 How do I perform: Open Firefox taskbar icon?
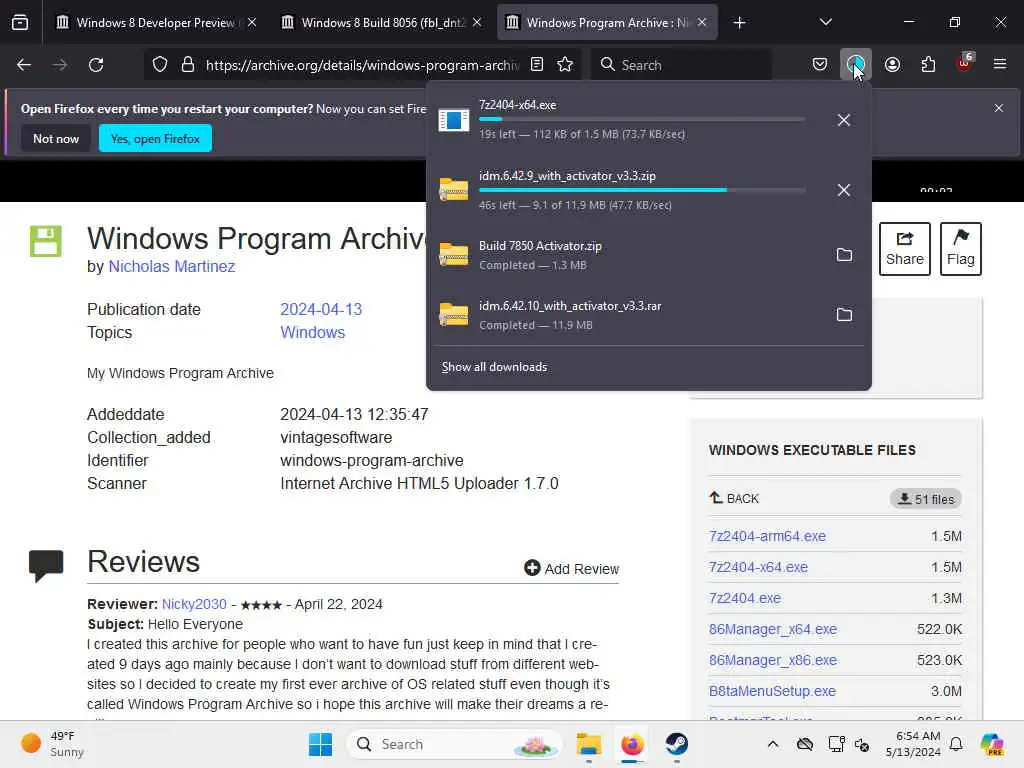tap(632, 744)
